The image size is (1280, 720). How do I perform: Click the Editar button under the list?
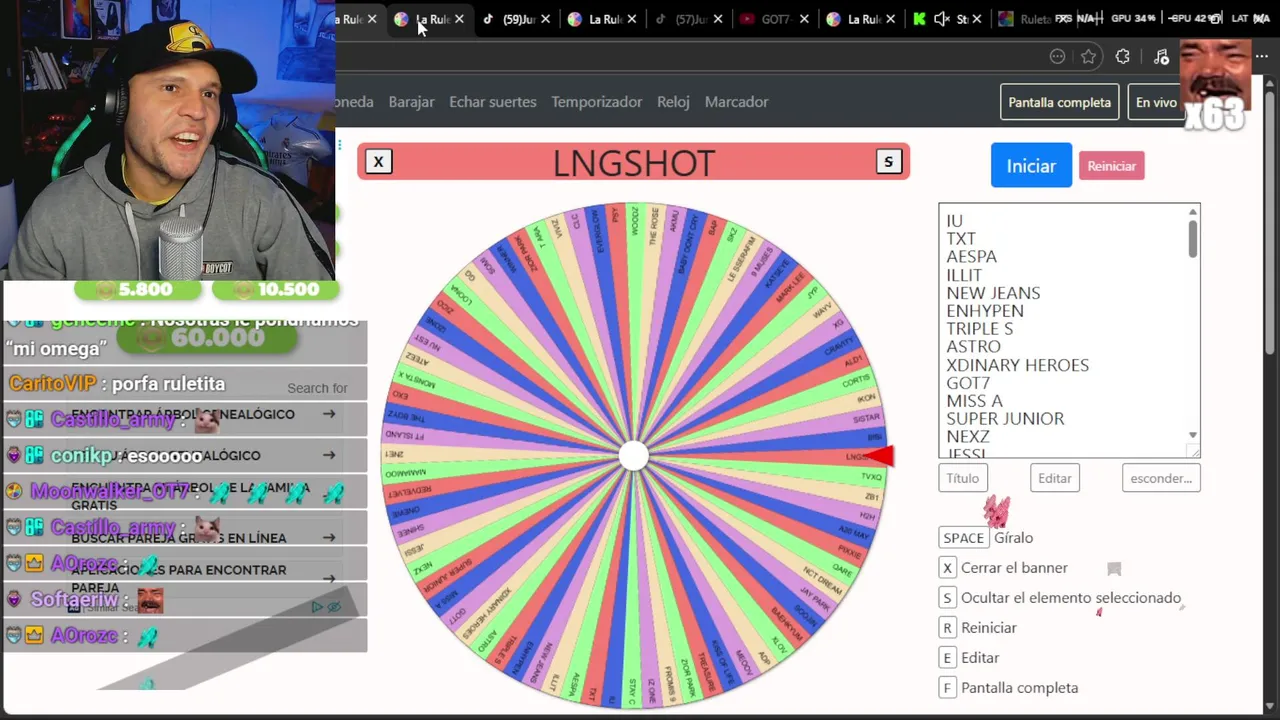pos(1054,478)
